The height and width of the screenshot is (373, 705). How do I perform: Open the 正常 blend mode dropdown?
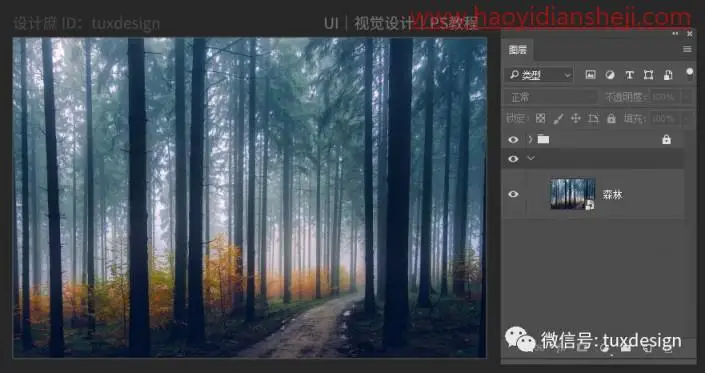pos(552,97)
